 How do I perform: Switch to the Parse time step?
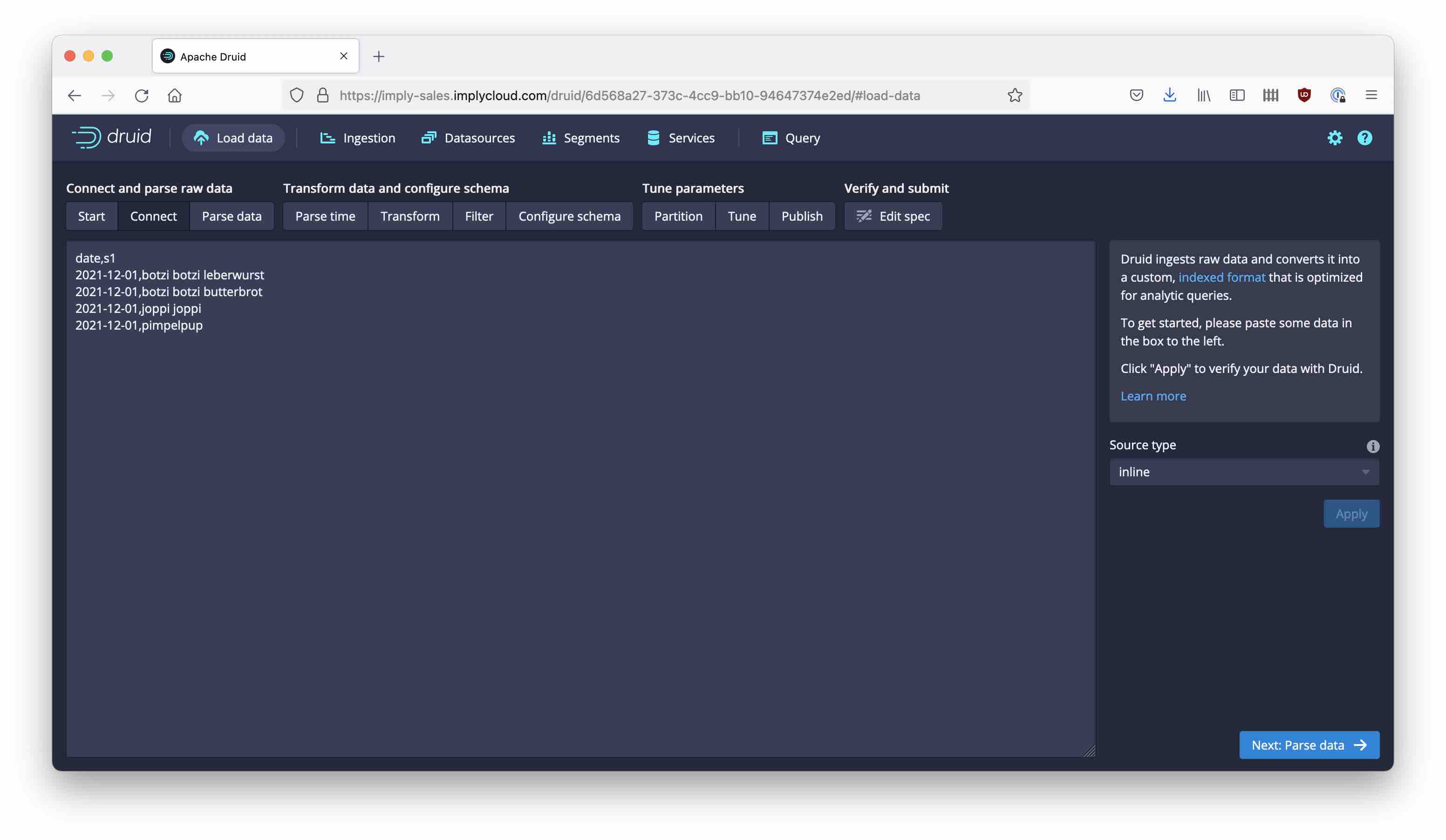click(x=325, y=216)
